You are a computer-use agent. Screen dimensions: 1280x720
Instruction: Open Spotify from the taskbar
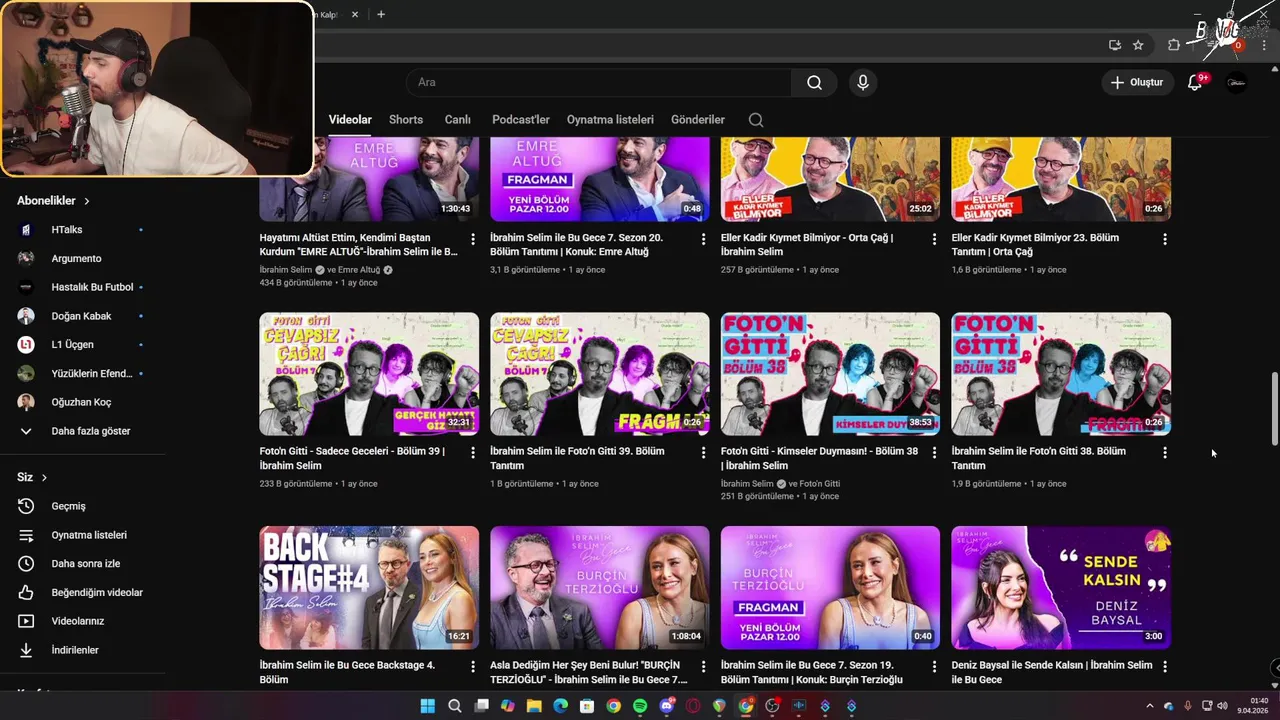(x=640, y=706)
